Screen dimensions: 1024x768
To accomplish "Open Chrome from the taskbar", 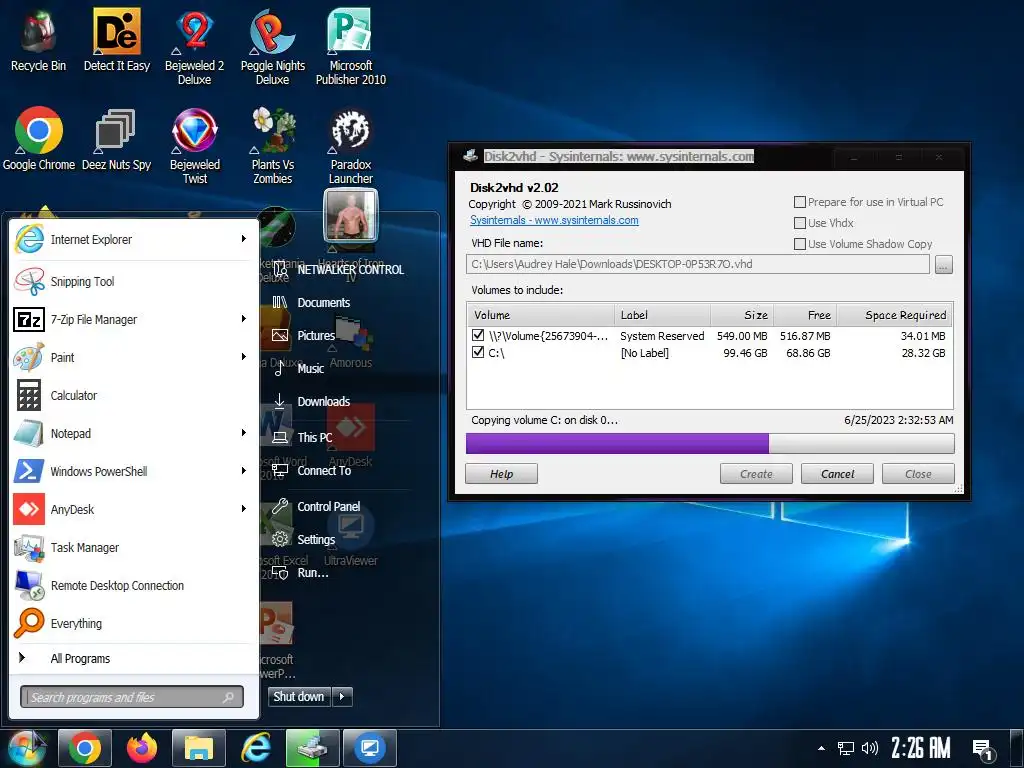I will 85,748.
